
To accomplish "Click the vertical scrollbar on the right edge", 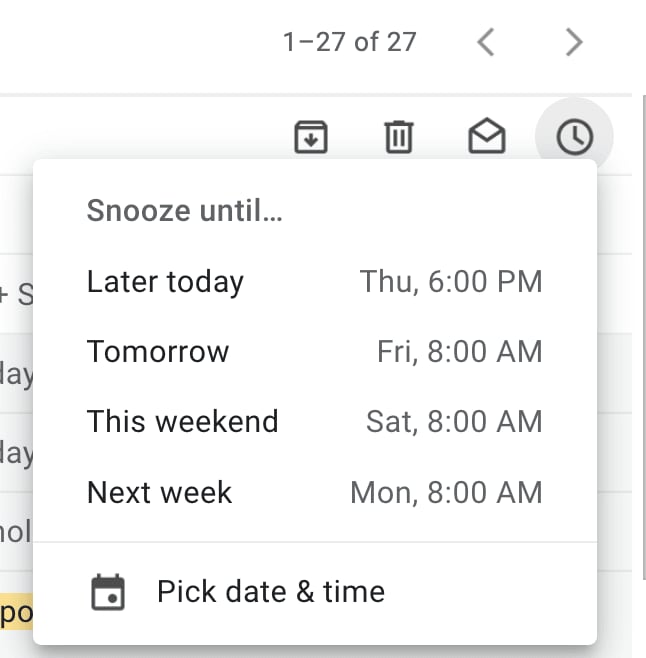I will point(644,338).
